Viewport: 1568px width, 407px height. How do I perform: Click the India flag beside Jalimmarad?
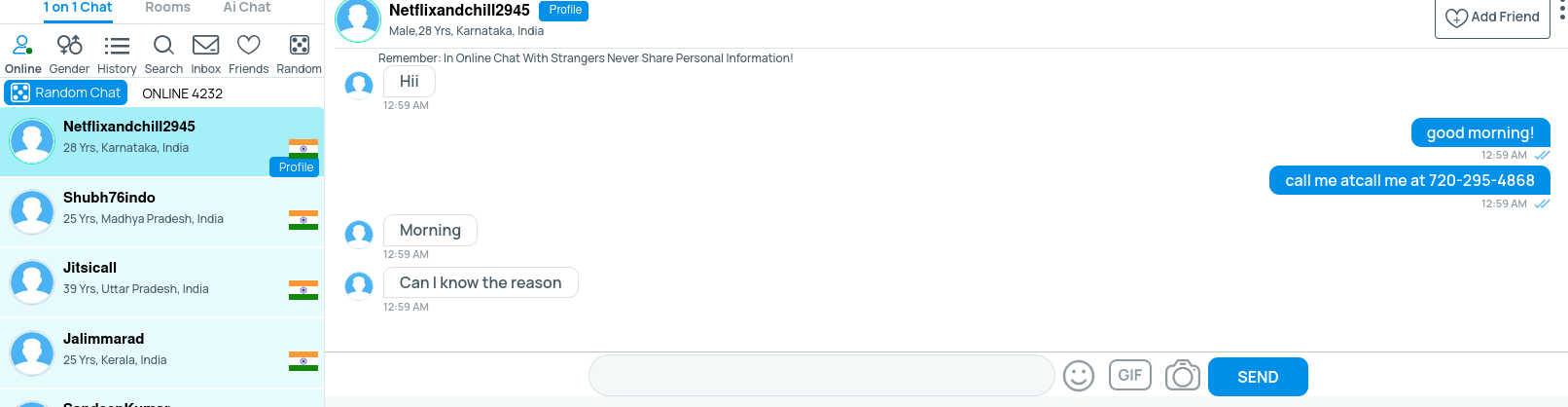click(x=303, y=361)
